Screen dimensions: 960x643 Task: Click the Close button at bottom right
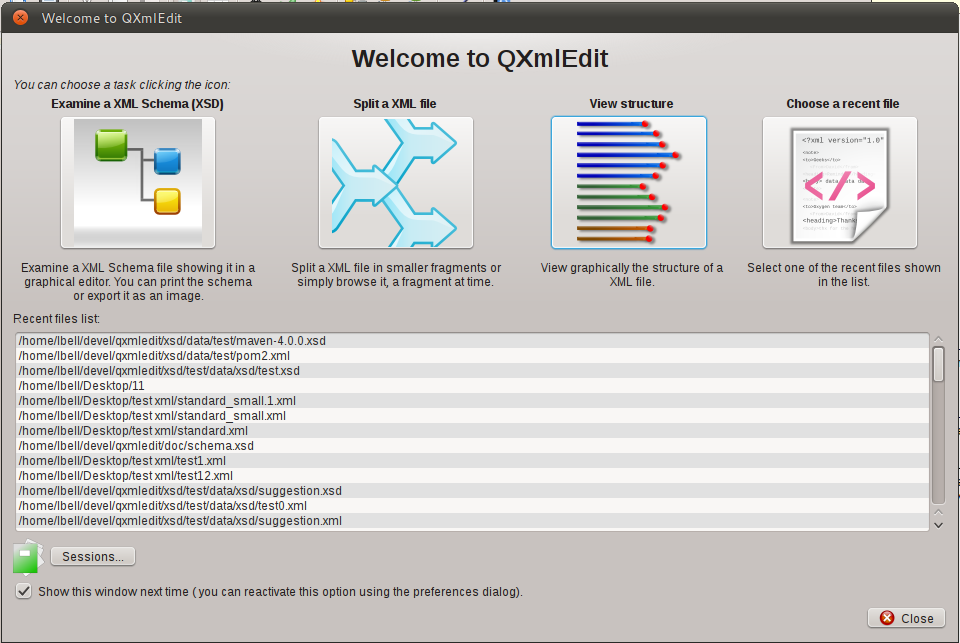click(x=906, y=618)
